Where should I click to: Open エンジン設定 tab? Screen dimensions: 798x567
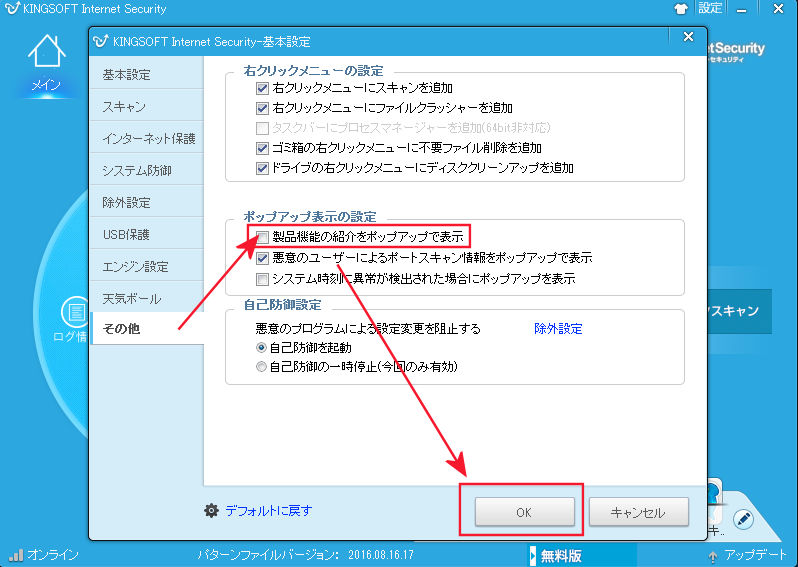click(x=147, y=267)
